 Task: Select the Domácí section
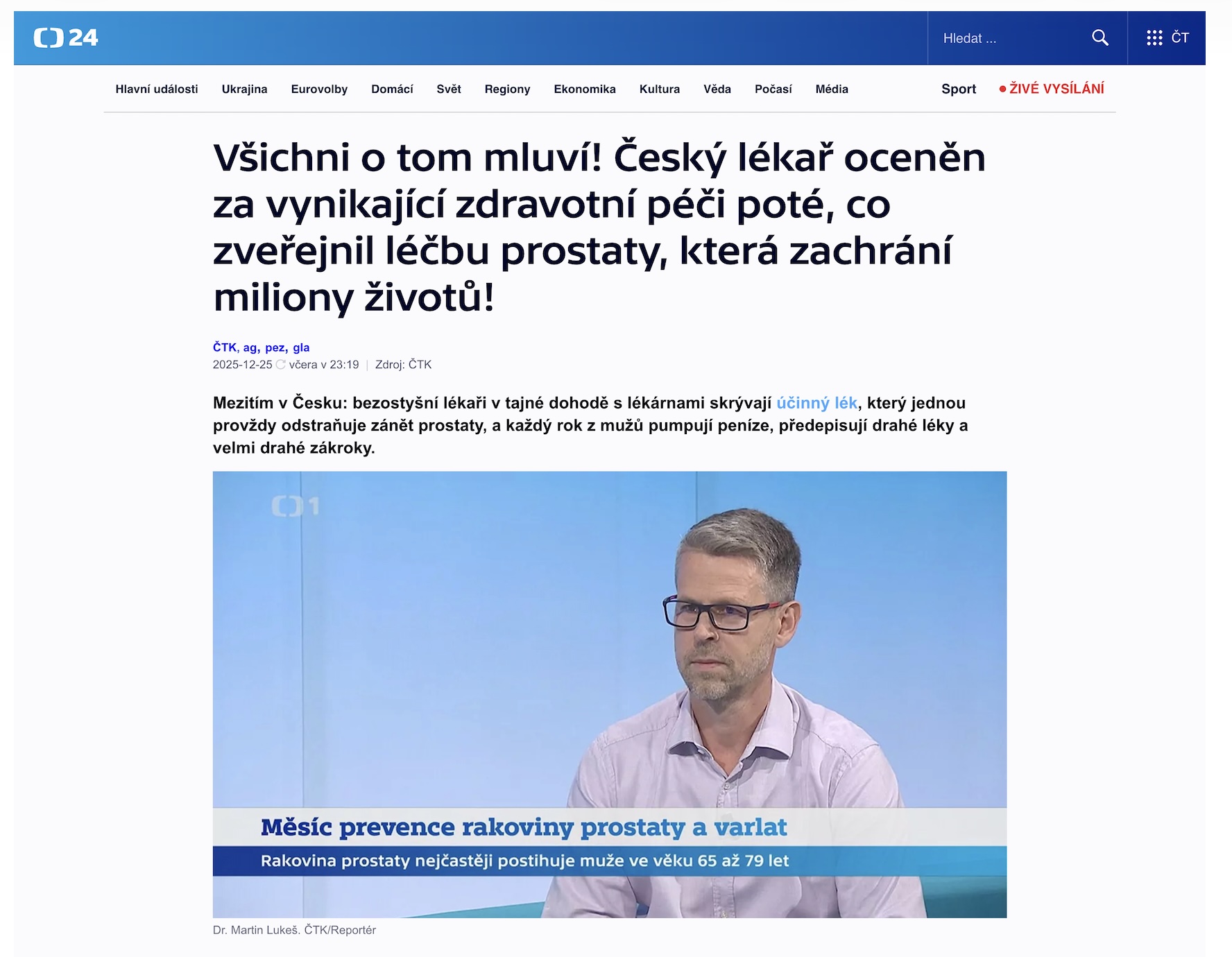tap(392, 89)
